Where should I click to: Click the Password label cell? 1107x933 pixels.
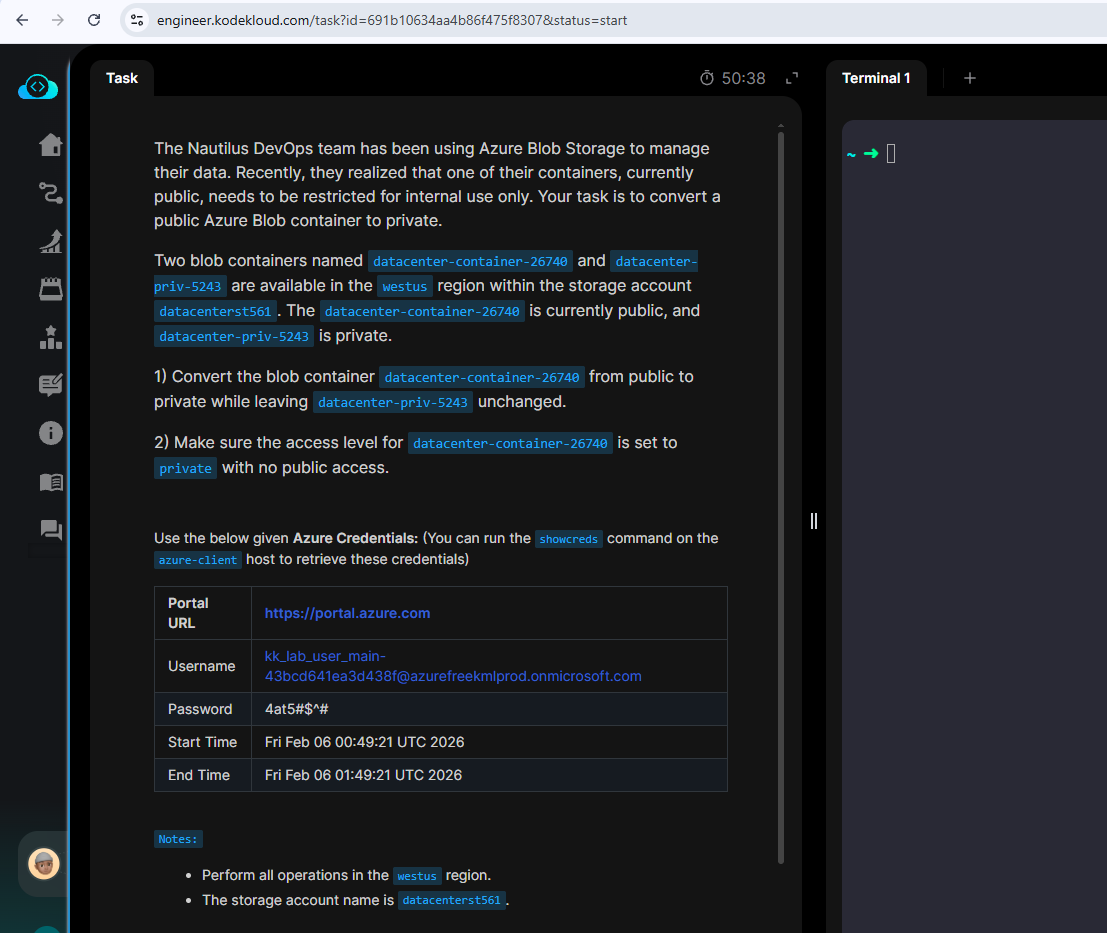(x=203, y=709)
